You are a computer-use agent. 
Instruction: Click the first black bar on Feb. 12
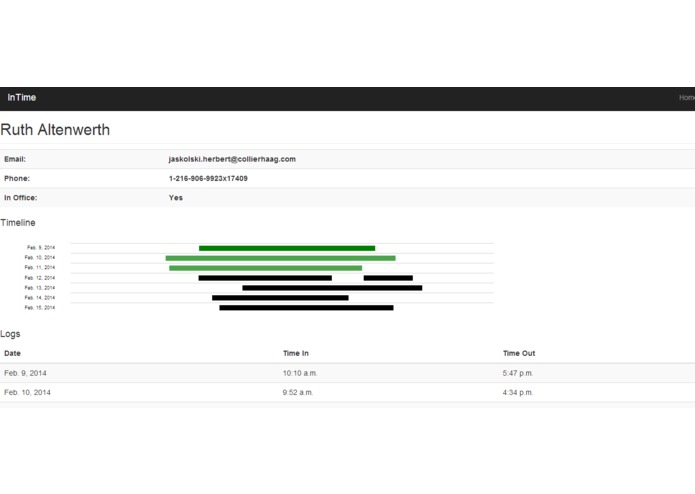265,278
